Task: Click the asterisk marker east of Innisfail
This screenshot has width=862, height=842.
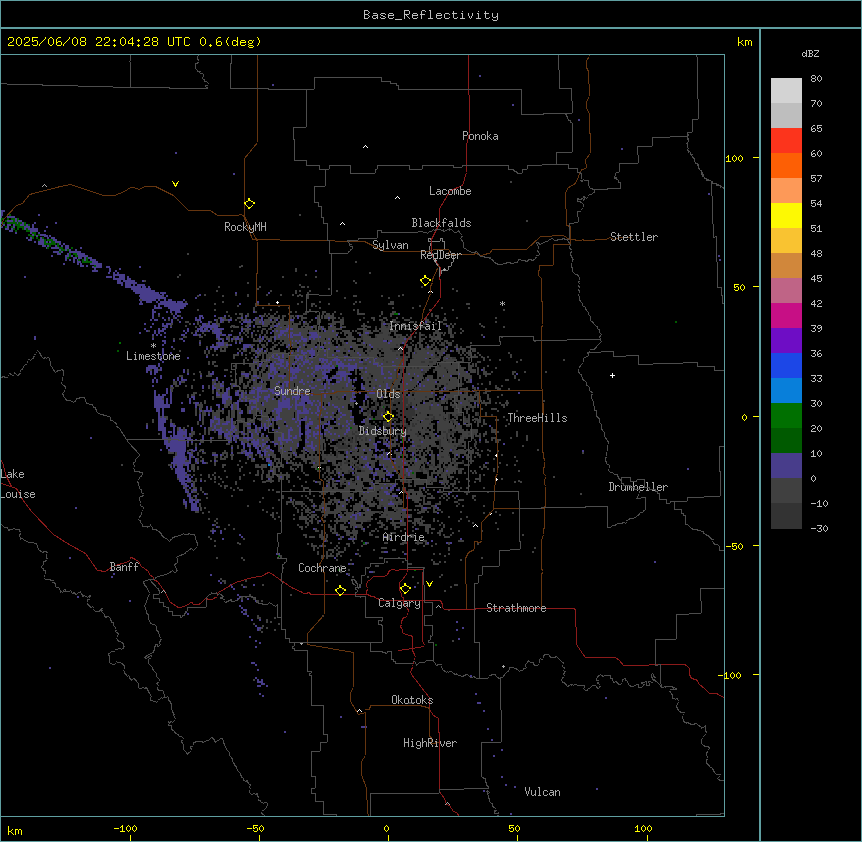Action: click(502, 304)
